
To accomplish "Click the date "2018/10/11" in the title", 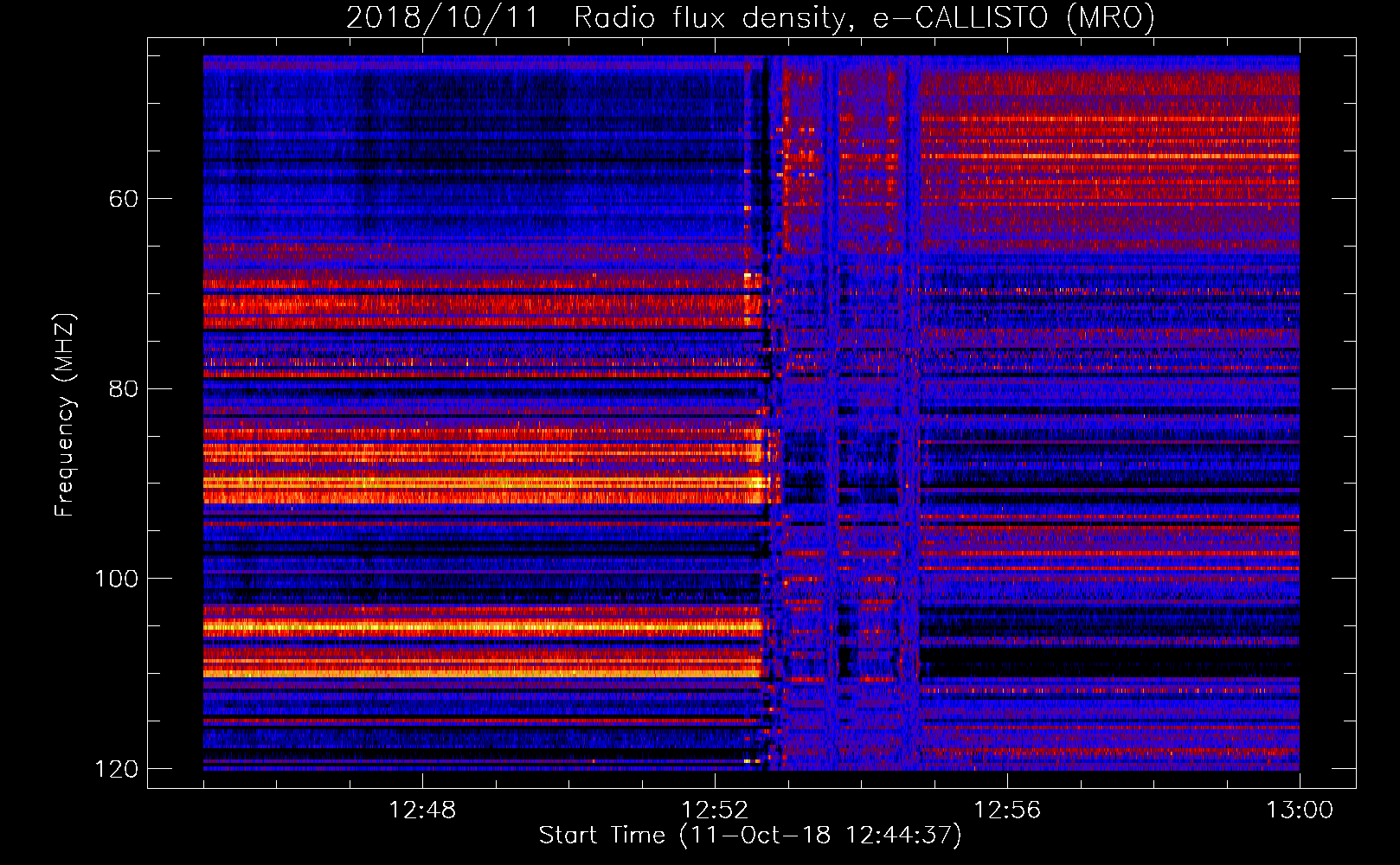I will pyautogui.click(x=442, y=18).
